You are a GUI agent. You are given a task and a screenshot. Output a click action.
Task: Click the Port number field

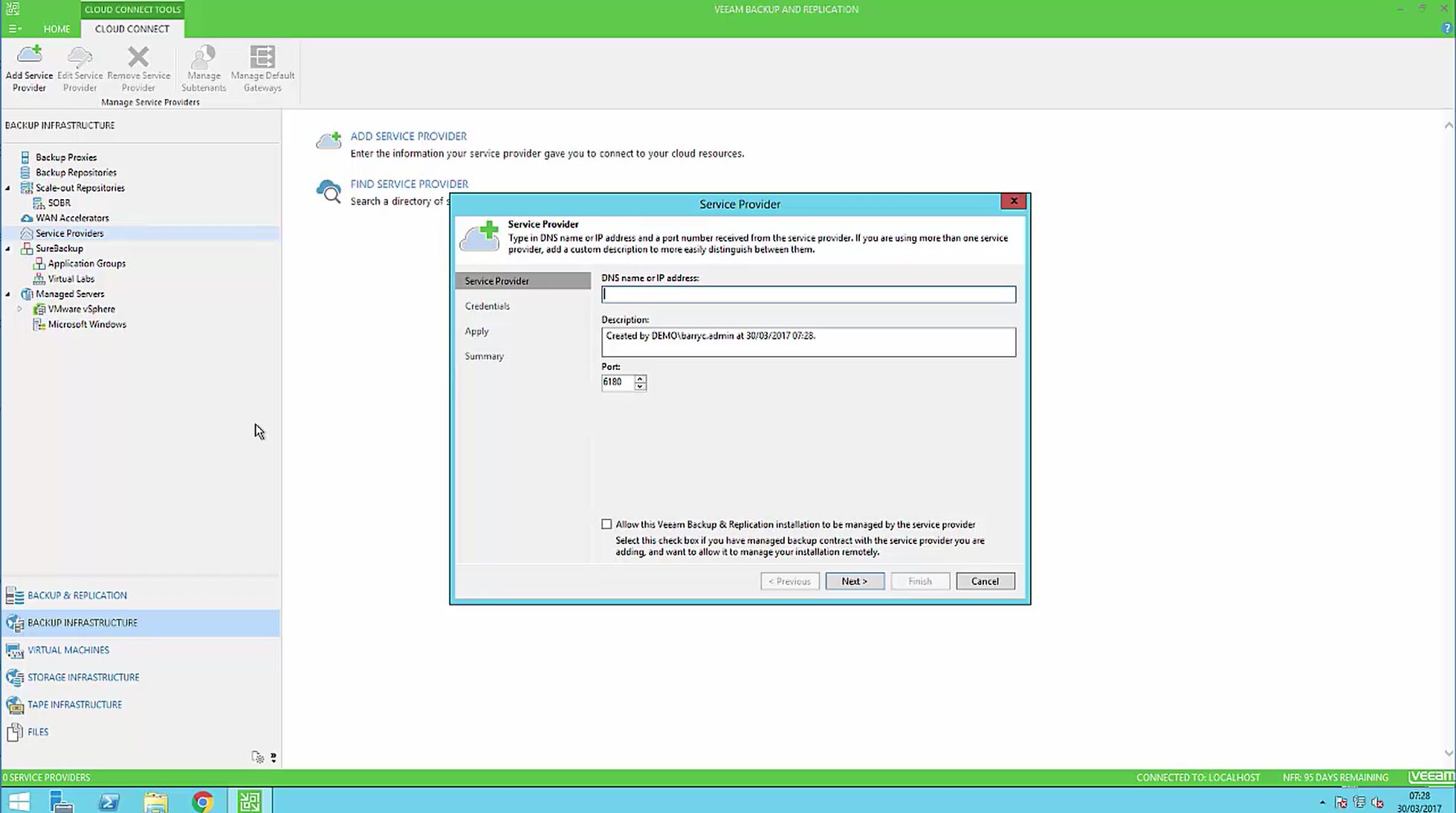(617, 382)
